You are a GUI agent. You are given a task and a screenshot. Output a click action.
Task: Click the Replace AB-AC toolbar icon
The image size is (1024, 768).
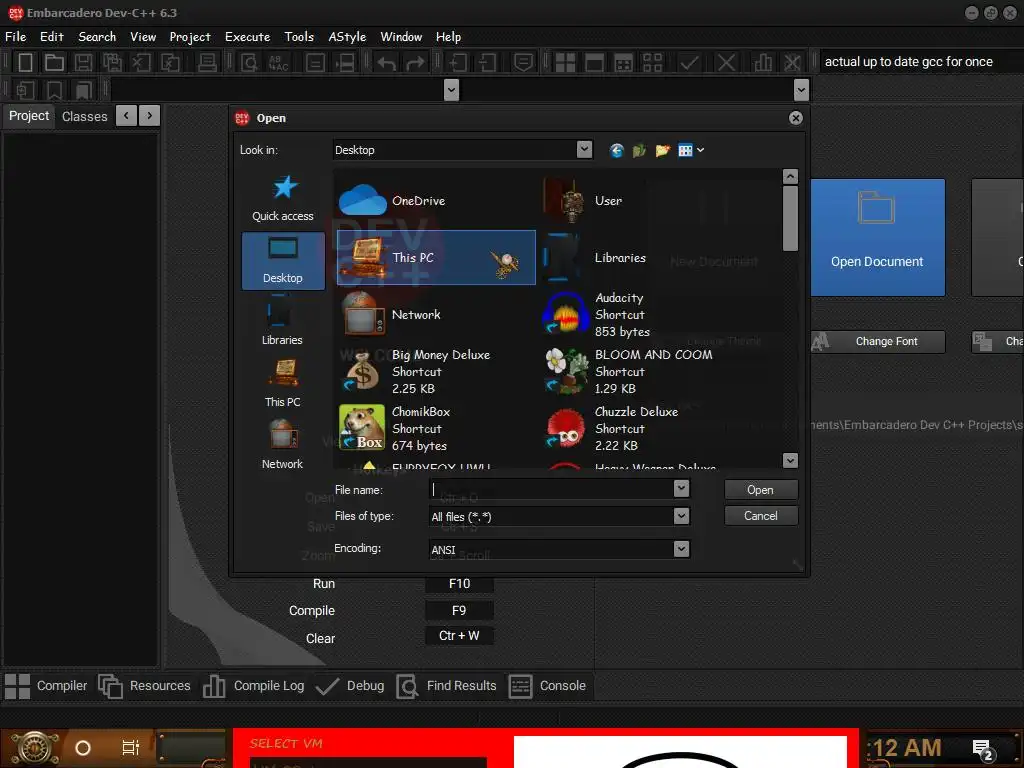point(278,63)
